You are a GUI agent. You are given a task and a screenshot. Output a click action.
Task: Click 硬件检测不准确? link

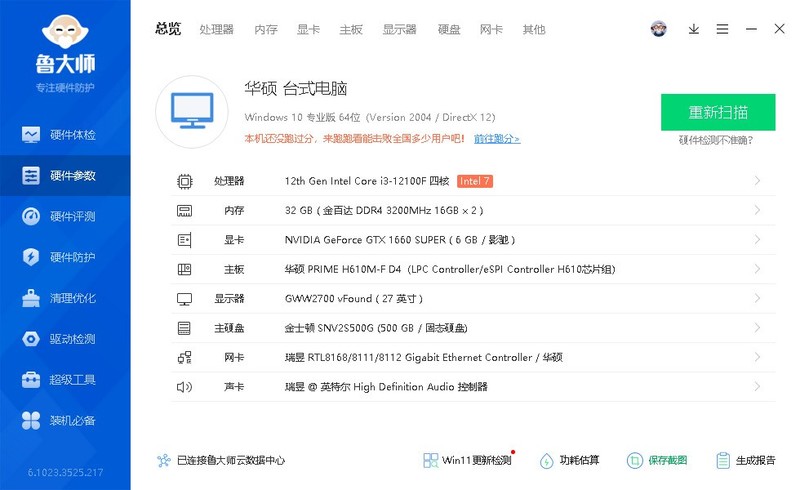715,140
